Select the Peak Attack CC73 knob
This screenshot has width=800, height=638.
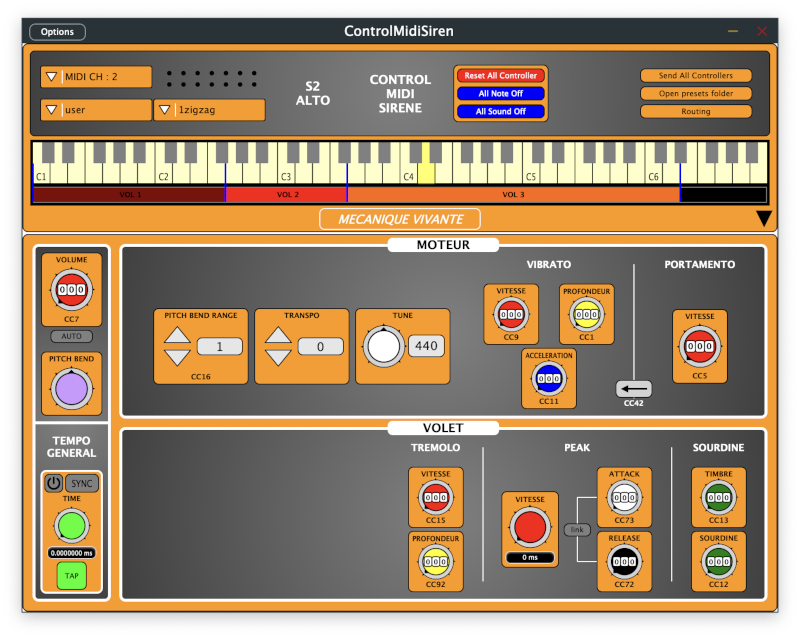[624, 498]
